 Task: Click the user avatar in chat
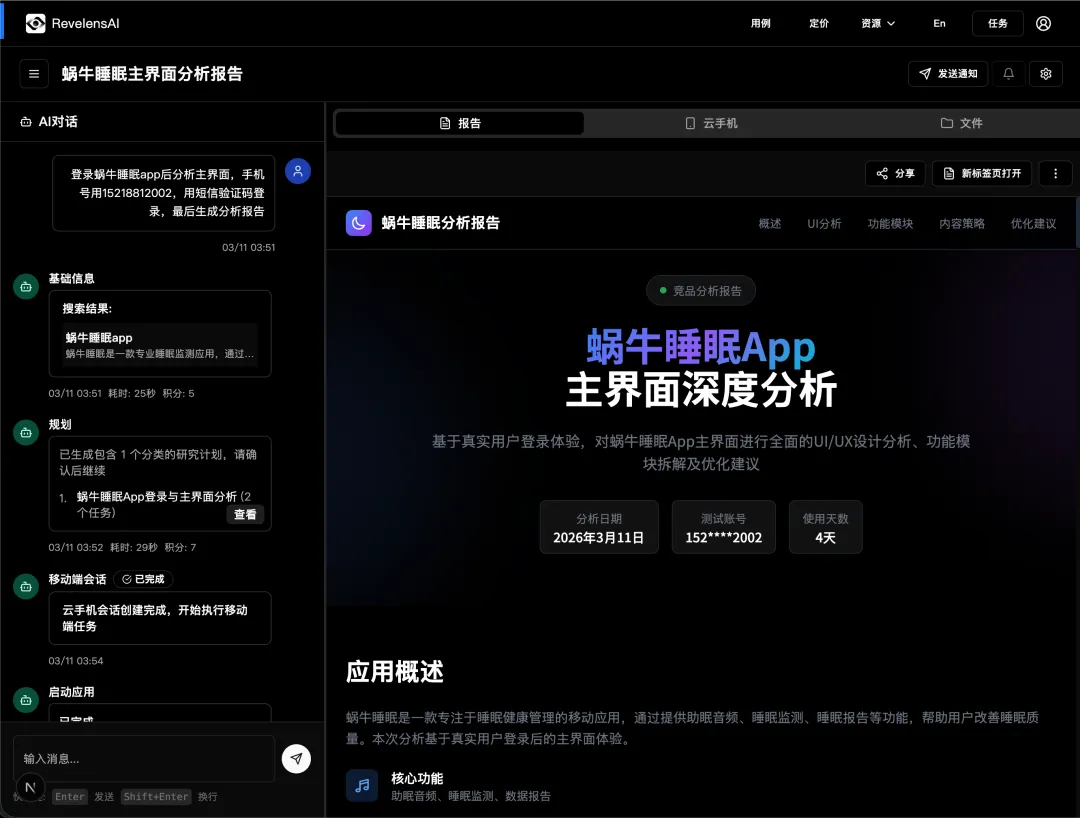point(298,171)
